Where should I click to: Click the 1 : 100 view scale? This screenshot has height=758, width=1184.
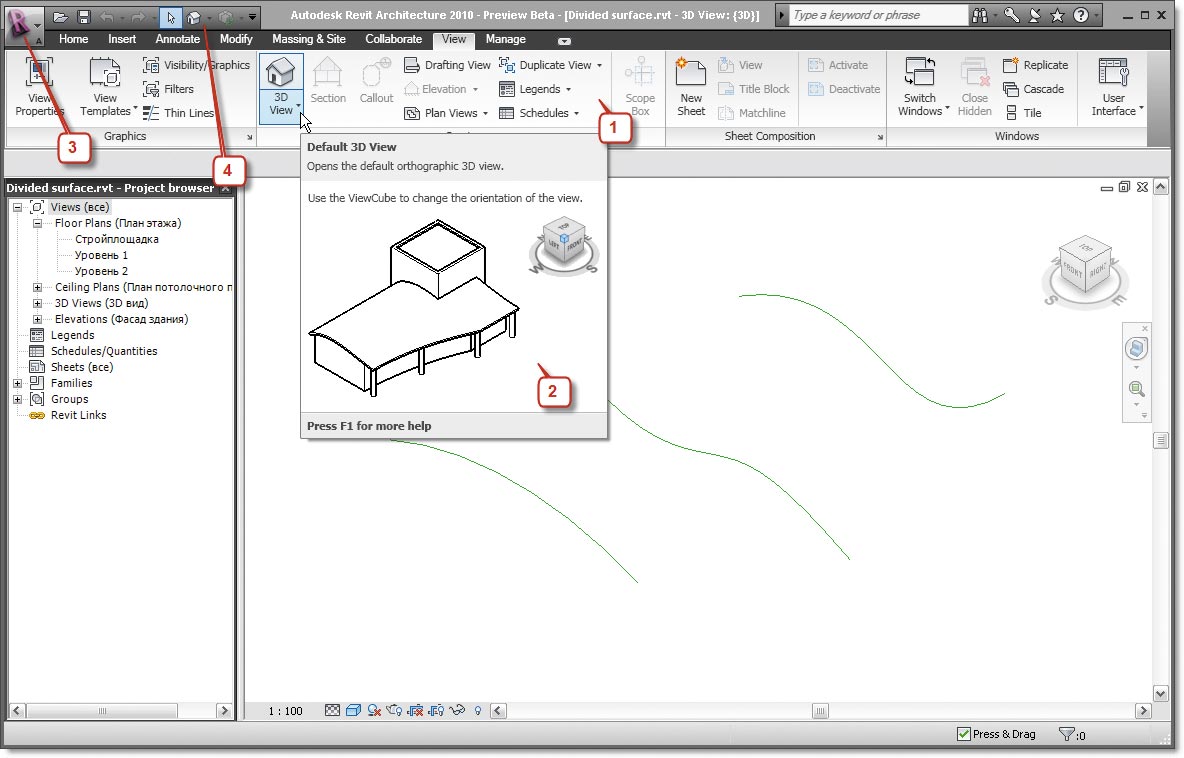tap(285, 710)
